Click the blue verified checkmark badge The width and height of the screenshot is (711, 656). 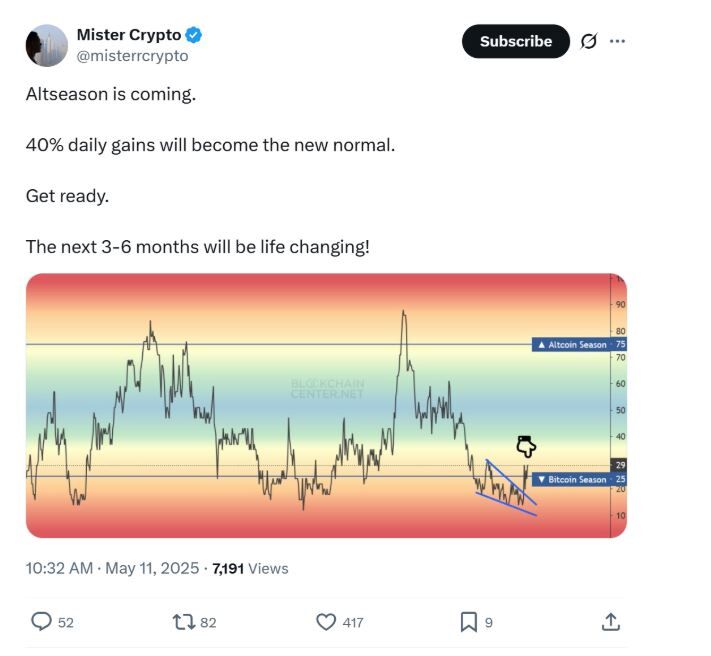[x=194, y=35]
